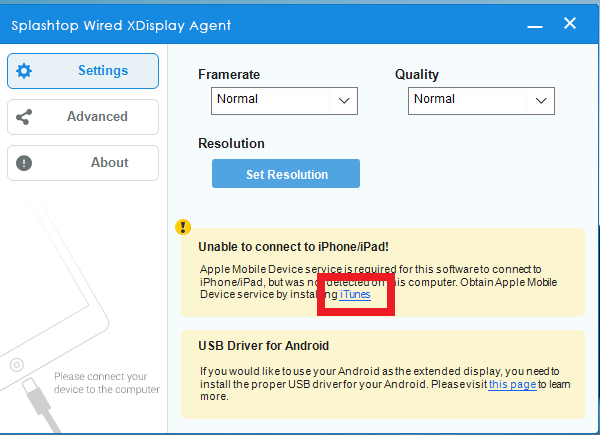Viewport: 600px width, 435px height.
Task: Click the yellow warning icon
Action: [183, 227]
